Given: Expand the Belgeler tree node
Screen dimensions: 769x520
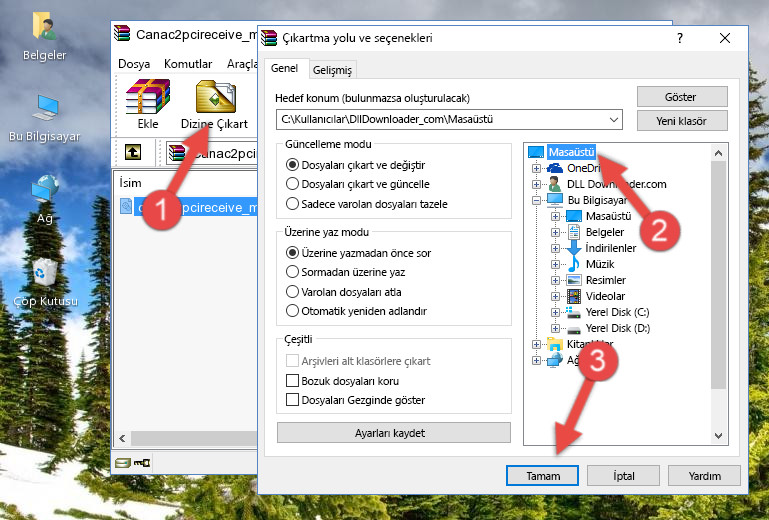Looking at the screenshot, I should 555,233.
